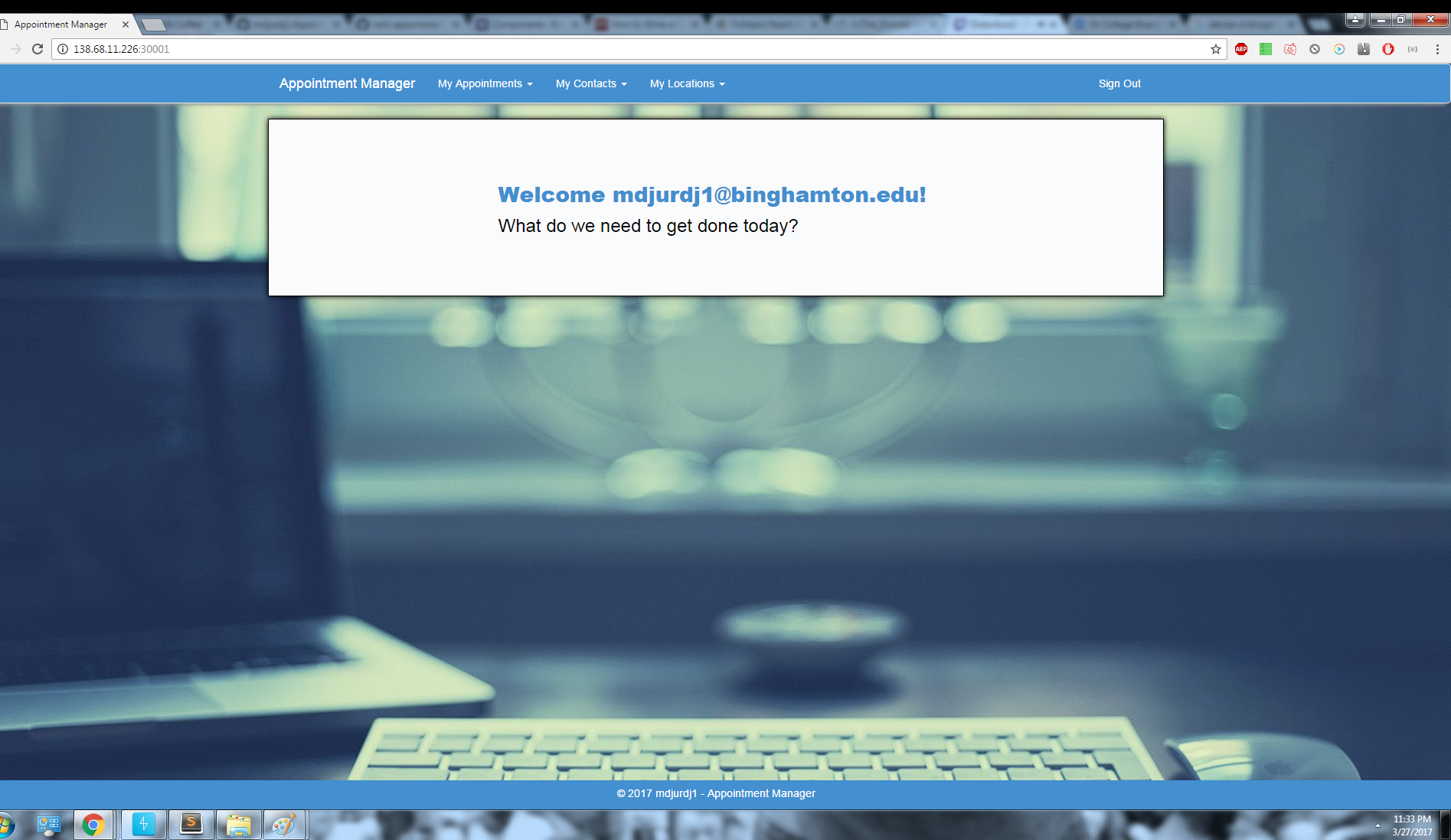The image size is (1451, 840).
Task: Switch to Chrome in the taskbar
Action: coord(93,825)
